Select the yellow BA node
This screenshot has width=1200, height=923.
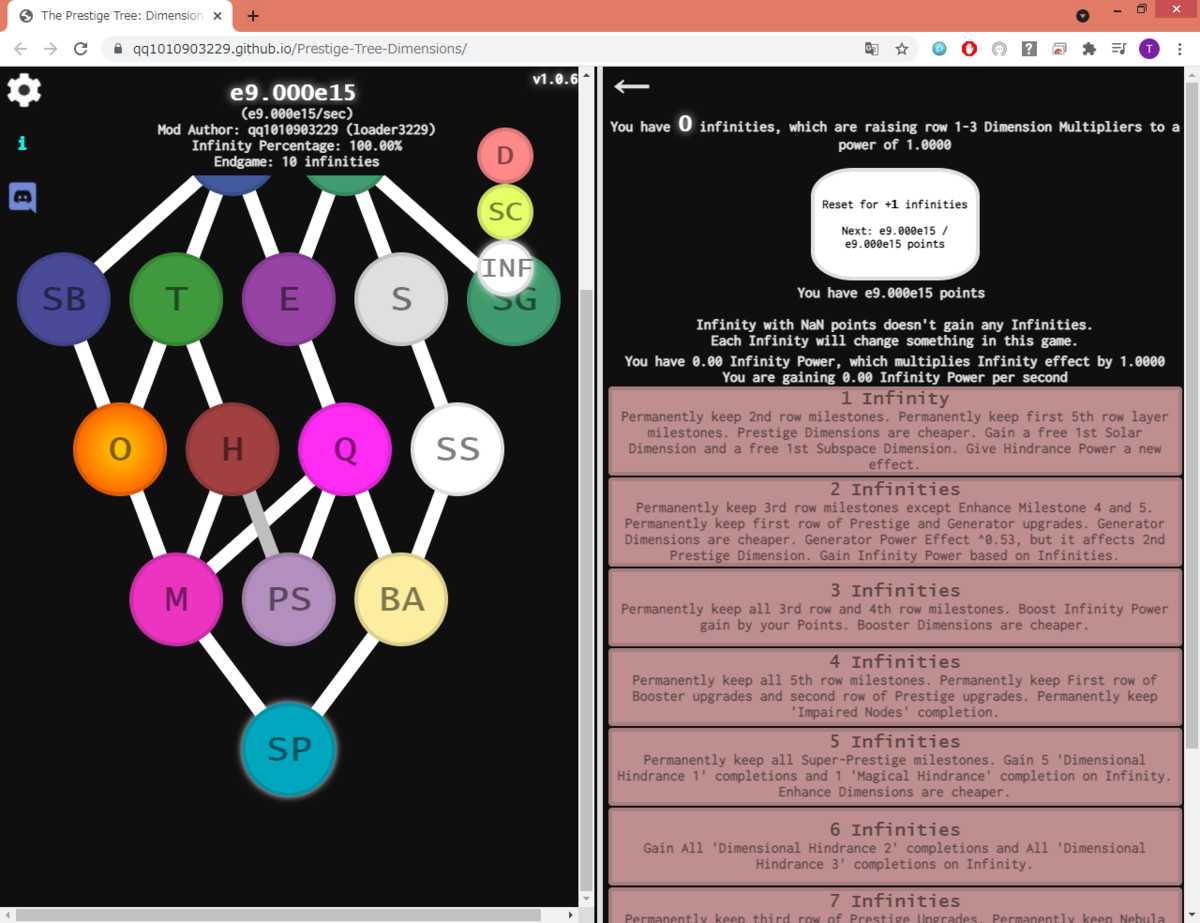(400, 599)
